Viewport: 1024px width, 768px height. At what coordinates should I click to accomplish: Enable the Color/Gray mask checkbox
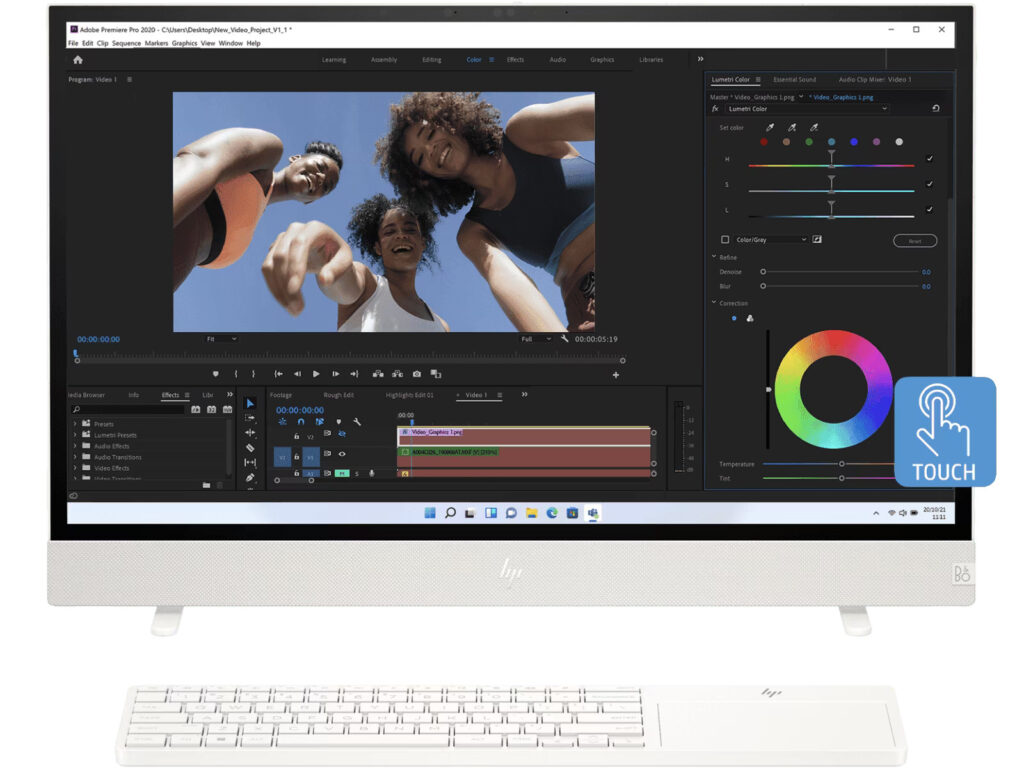point(725,240)
